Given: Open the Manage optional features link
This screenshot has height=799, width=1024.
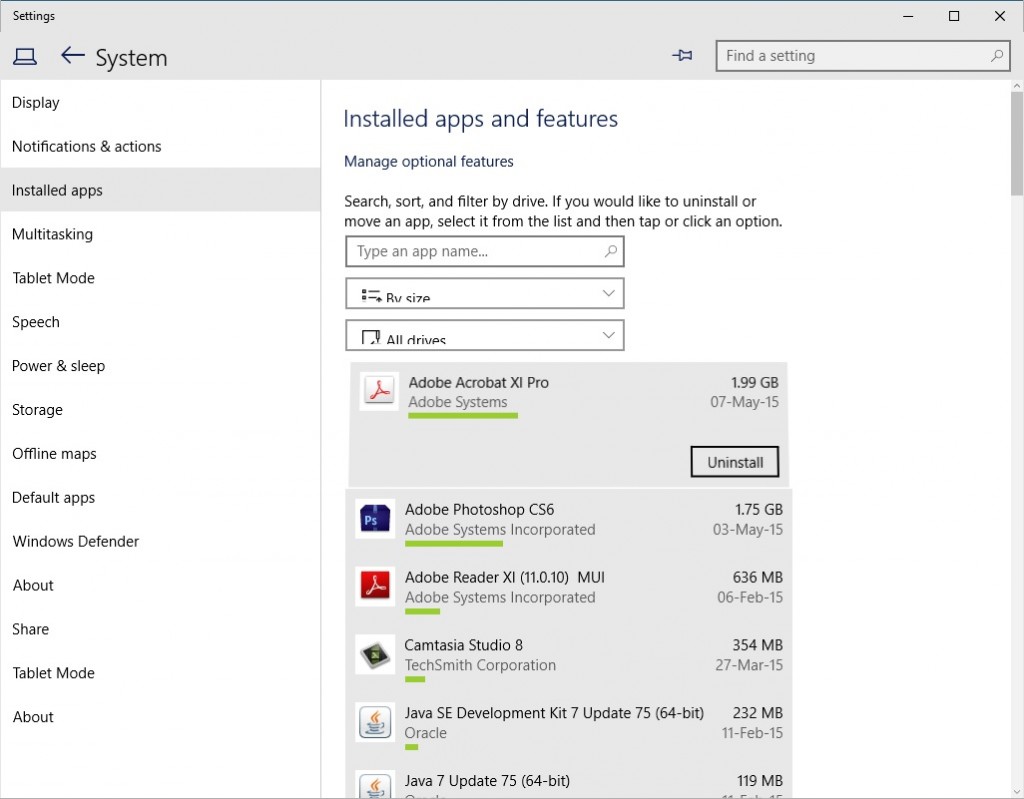Looking at the screenshot, I should [428, 161].
